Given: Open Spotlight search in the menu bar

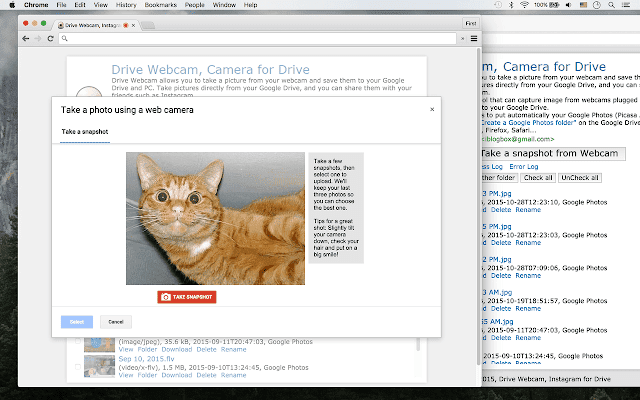Looking at the screenshot, I should point(611,5).
